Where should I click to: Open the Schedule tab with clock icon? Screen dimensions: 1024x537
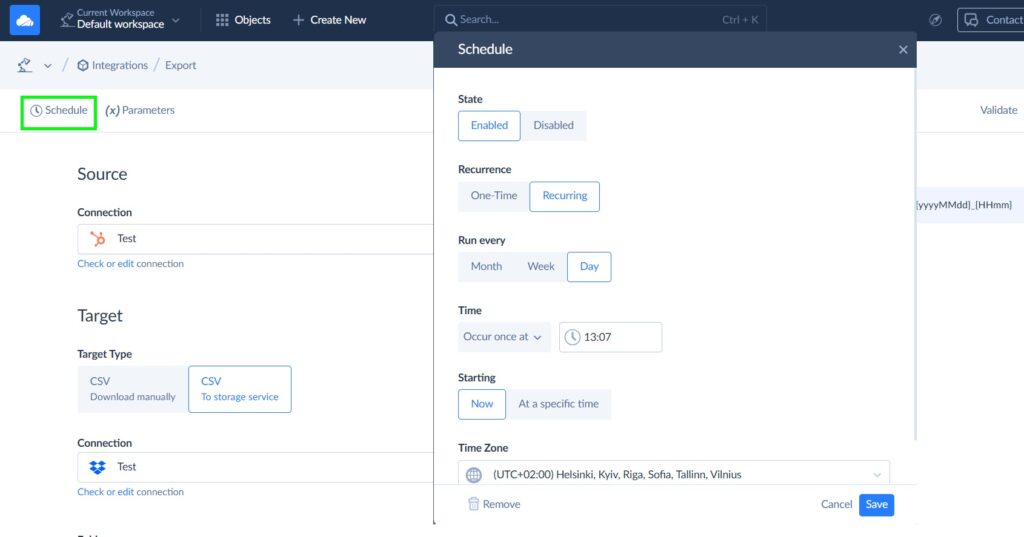tap(59, 110)
